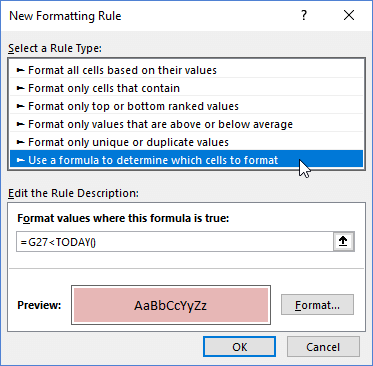Open the dialog help question mark
This screenshot has width=373, height=366.
304,16
